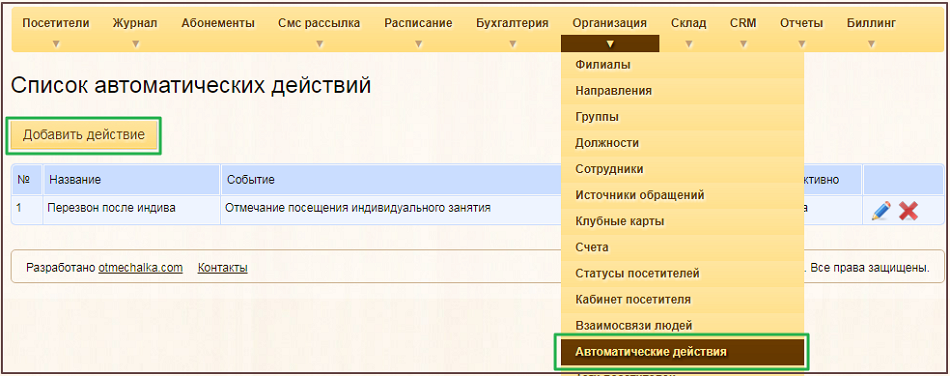Expand the Бухгалтерия menu arrow

513,44
